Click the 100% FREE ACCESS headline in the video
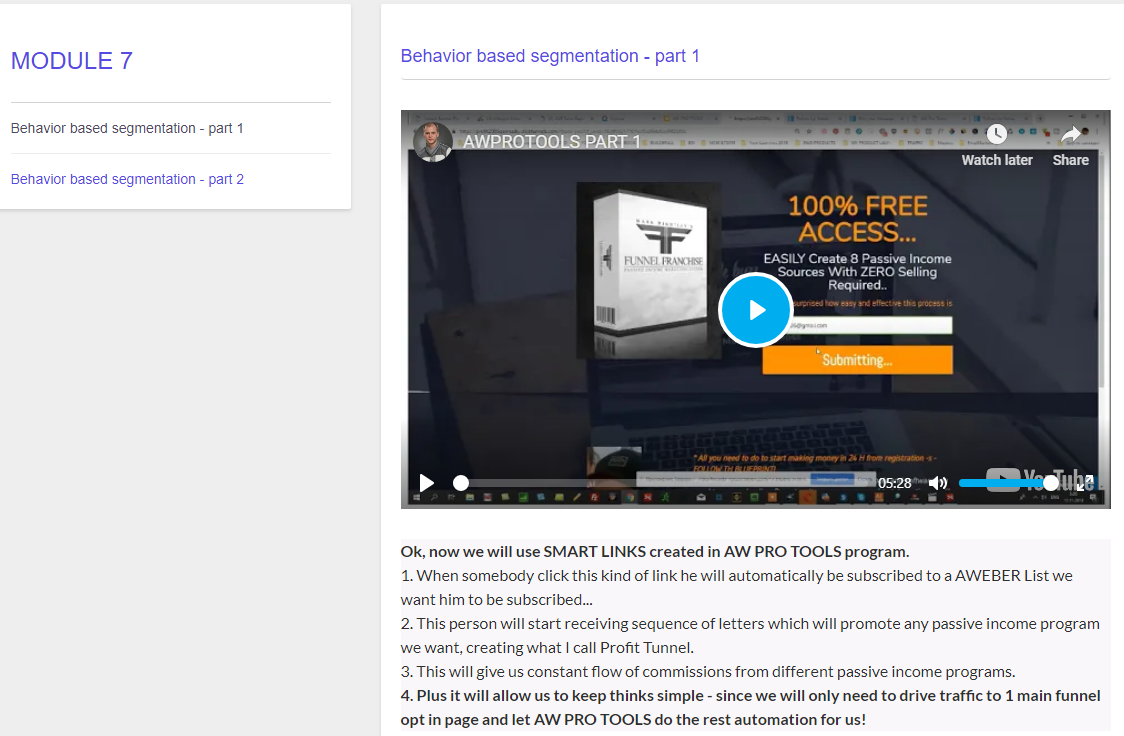The height and width of the screenshot is (736, 1124). coord(857,219)
